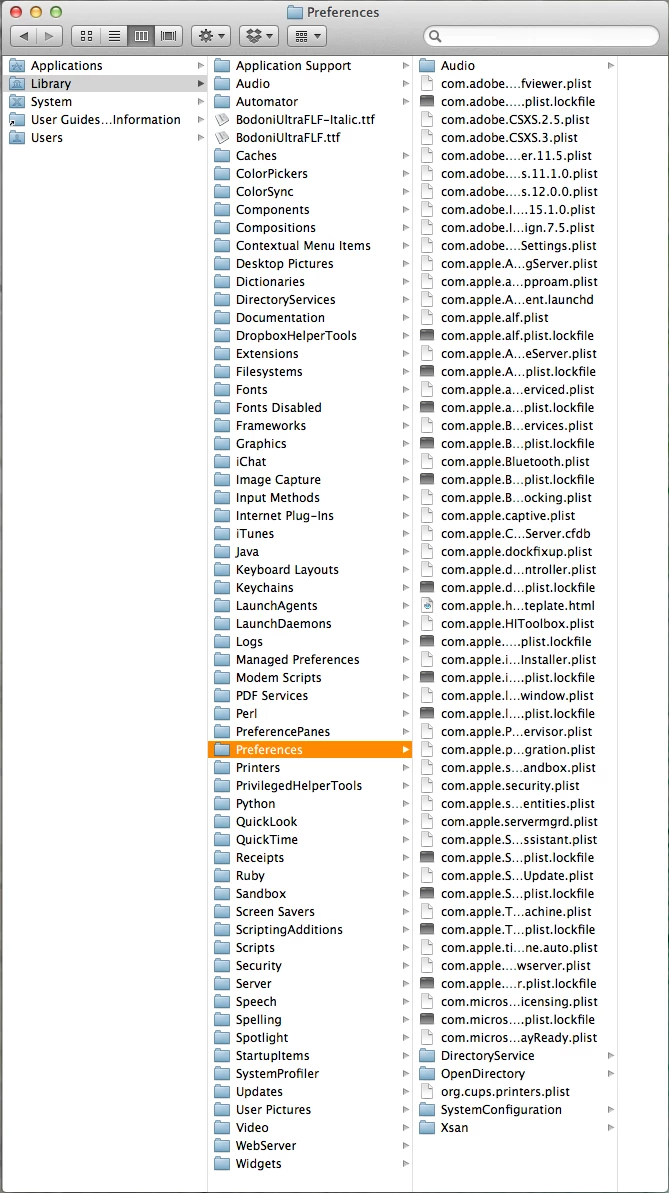Select com.apple.alf.plist.lockfile icon
The height and width of the screenshot is (1193, 669).
tap(427, 336)
